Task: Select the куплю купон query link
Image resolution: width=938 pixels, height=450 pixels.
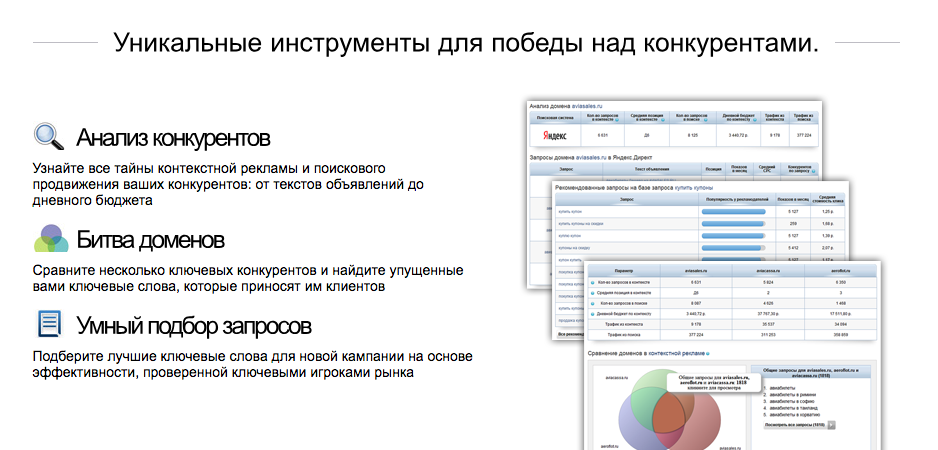Action: click(x=569, y=236)
